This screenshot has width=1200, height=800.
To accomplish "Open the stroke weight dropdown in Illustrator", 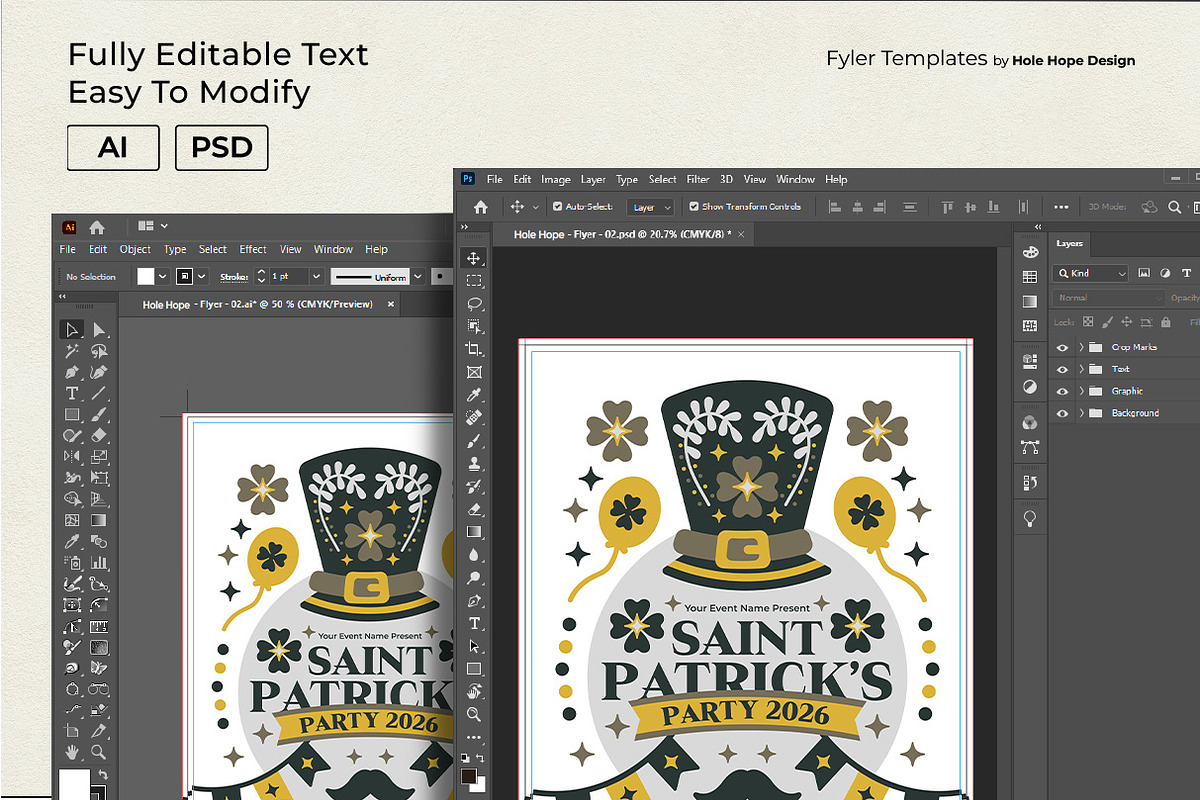I will 316,276.
